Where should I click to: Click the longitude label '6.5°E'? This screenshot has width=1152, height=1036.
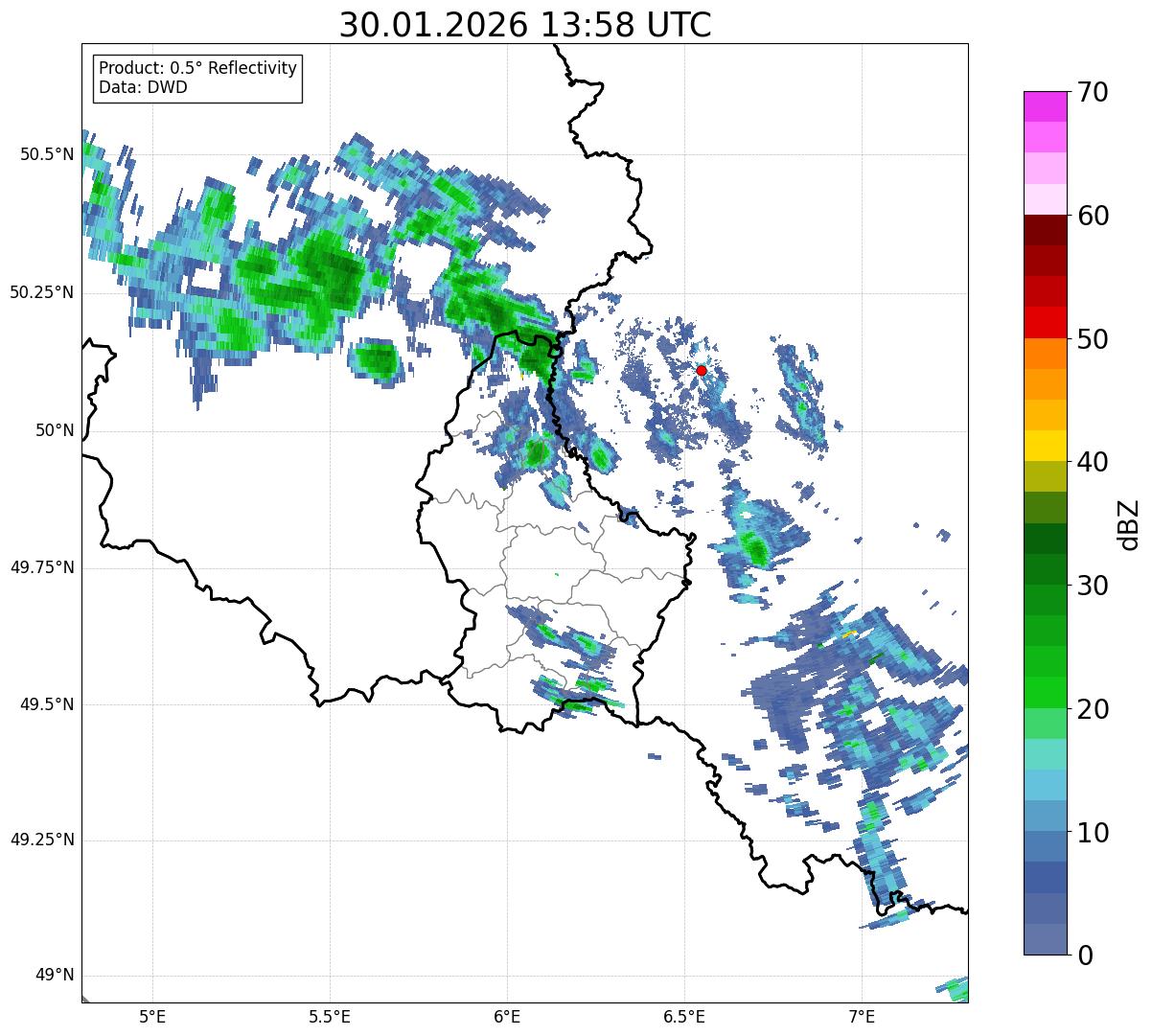(684, 1017)
